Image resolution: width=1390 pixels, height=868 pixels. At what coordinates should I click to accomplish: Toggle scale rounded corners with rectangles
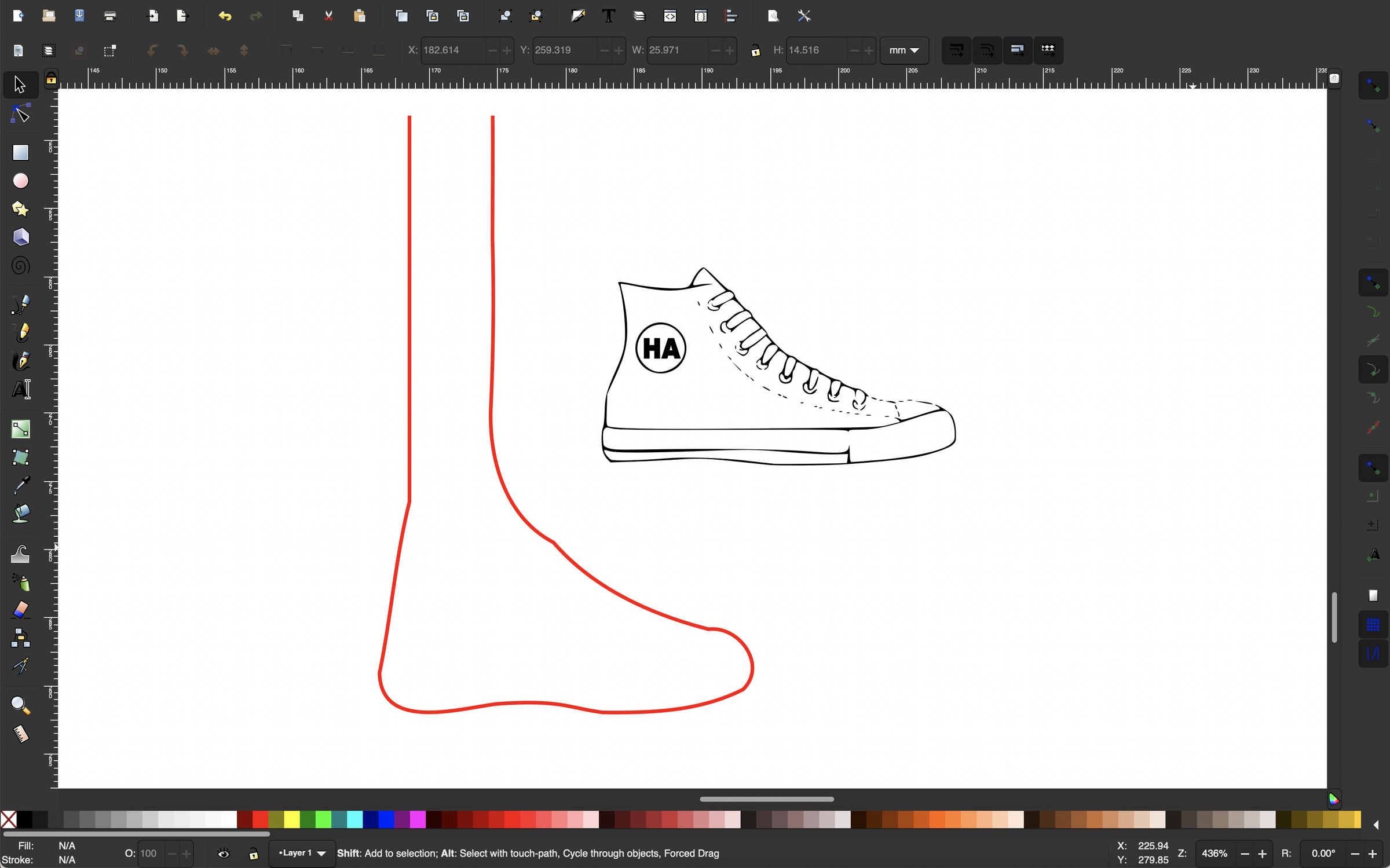tap(987, 50)
